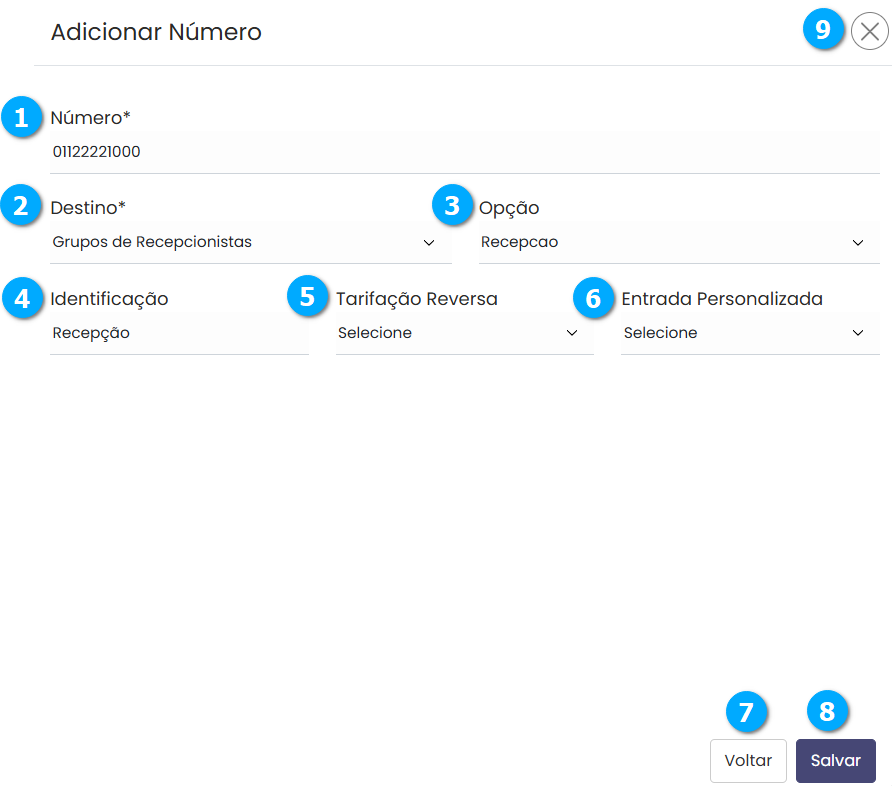
Task: Click the numbered badge 8 above Salvar
Action: pos(827,711)
